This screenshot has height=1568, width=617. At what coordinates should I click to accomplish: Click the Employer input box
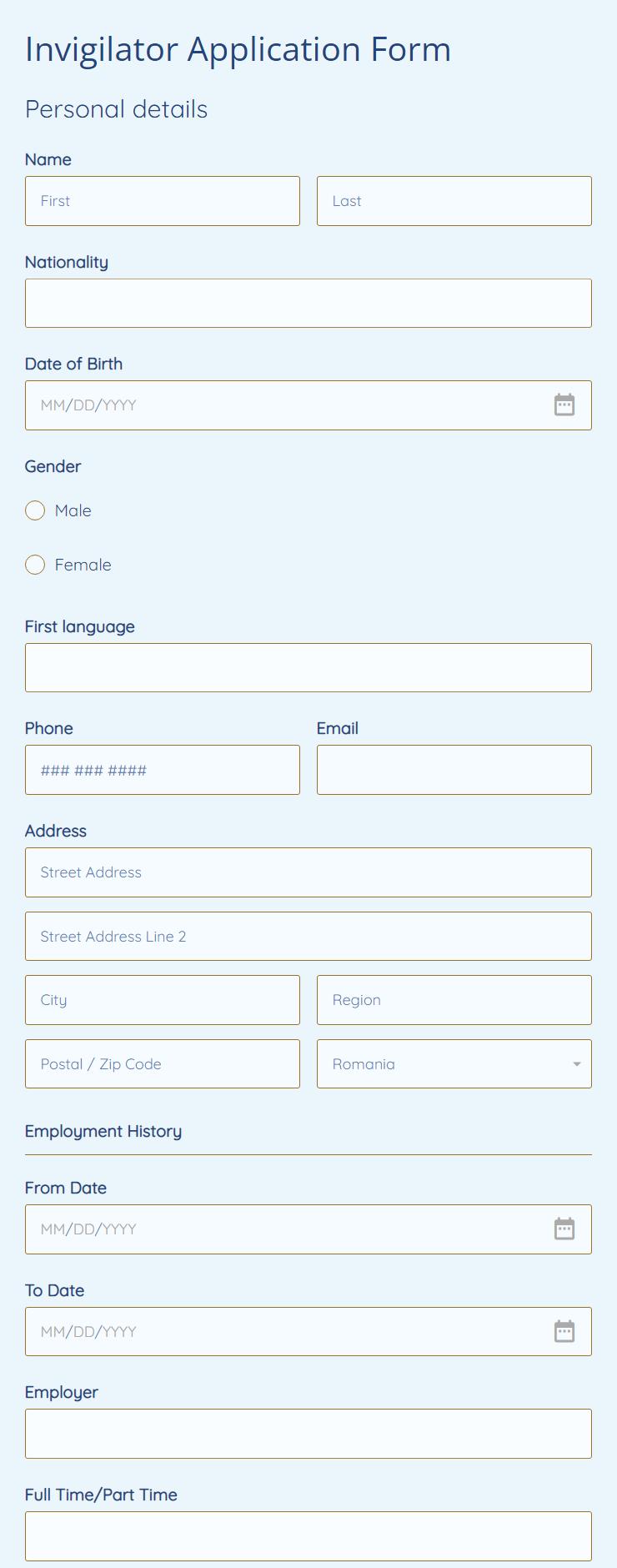click(x=308, y=1433)
